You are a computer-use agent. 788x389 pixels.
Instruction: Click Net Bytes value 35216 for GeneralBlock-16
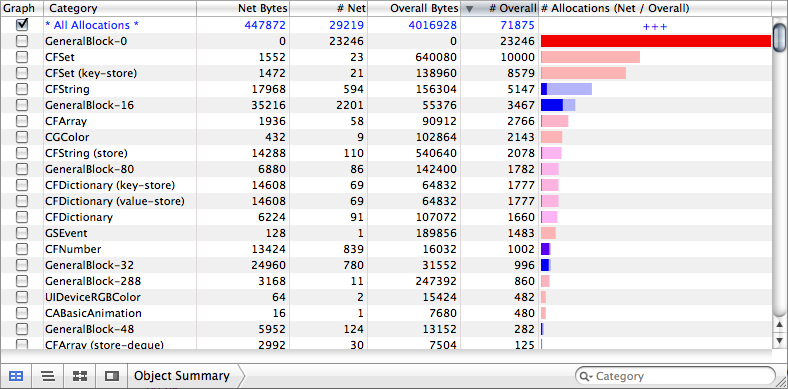(x=268, y=106)
